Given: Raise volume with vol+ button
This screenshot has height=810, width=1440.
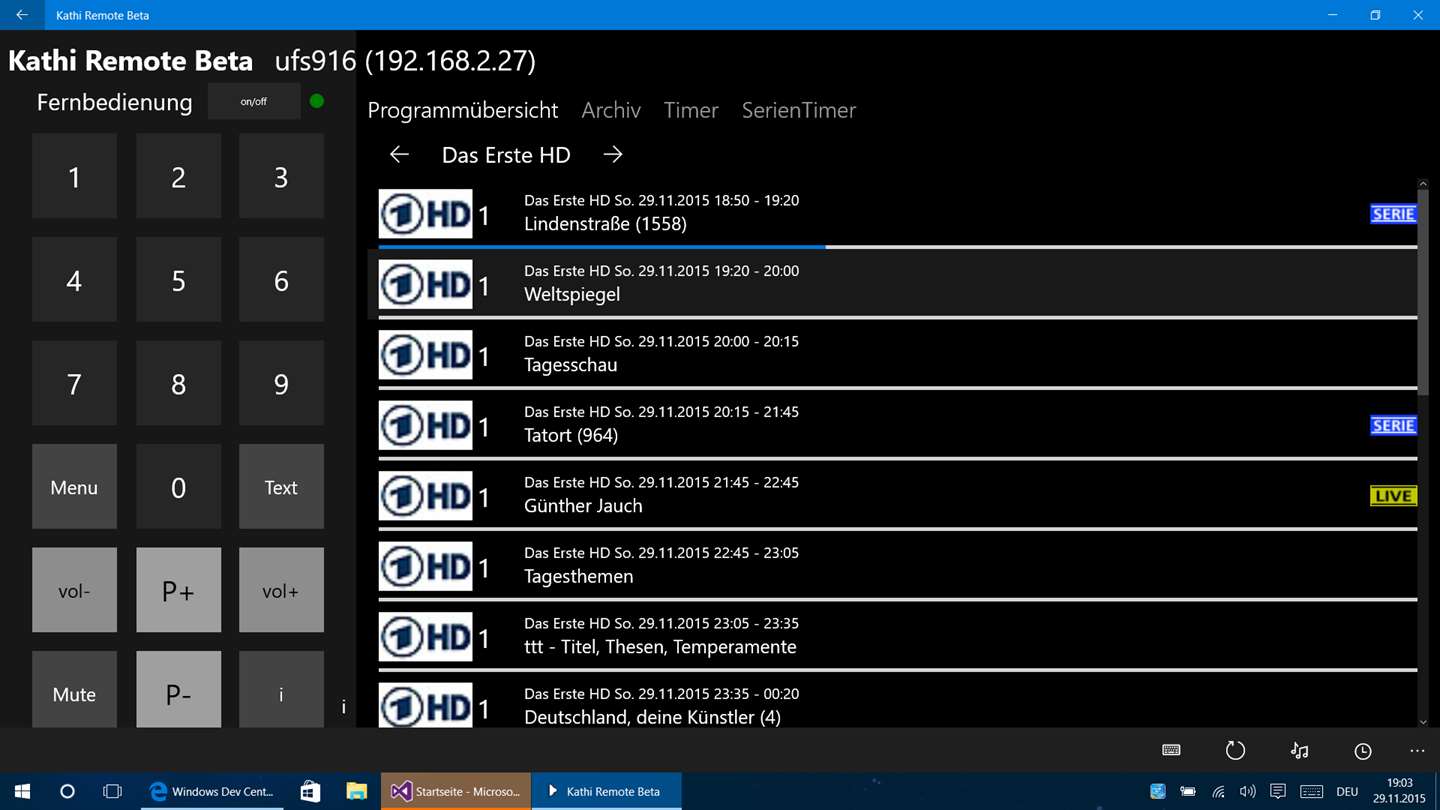Looking at the screenshot, I should [x=281, y=590].
